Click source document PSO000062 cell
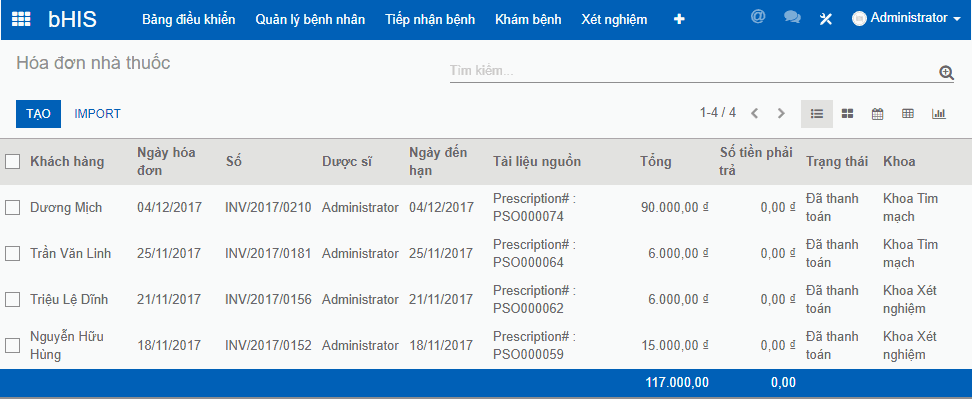The image size is (972, 399). 534,299
